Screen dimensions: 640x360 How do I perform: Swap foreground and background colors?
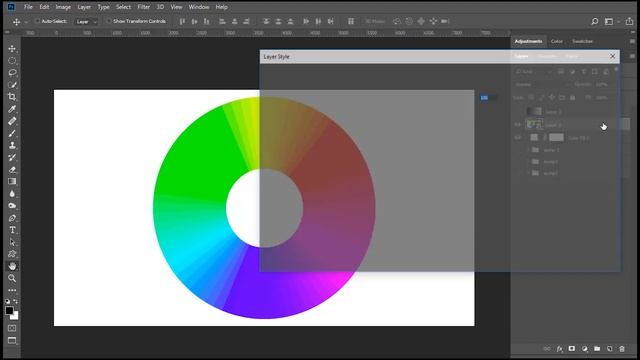(x=16, y=301)
